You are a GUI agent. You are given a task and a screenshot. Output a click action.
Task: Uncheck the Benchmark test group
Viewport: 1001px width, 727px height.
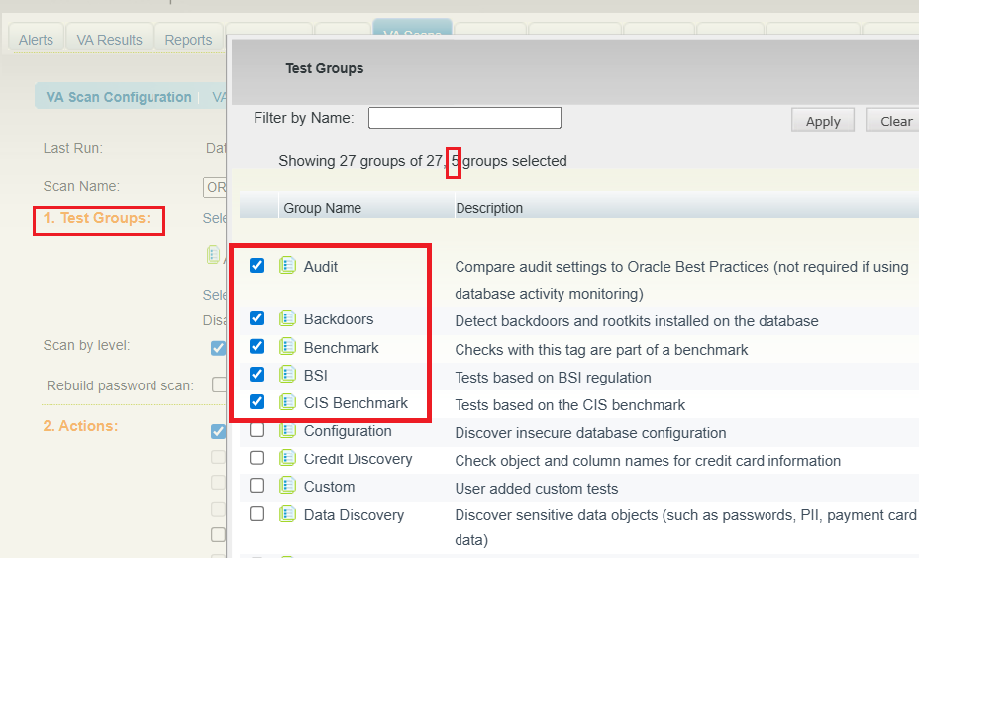(x=257, y=346)
